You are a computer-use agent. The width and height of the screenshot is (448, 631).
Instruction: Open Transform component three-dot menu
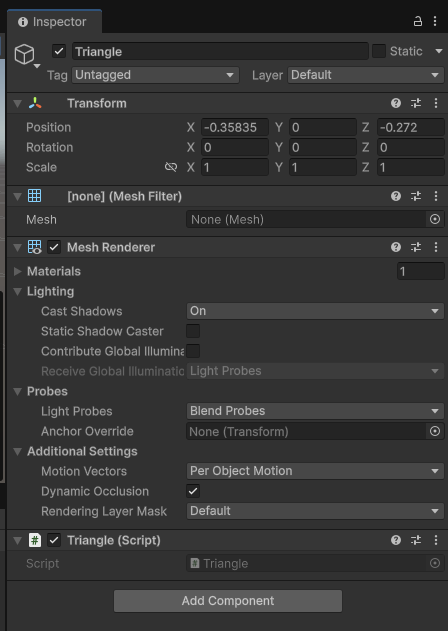coord(436,103)
